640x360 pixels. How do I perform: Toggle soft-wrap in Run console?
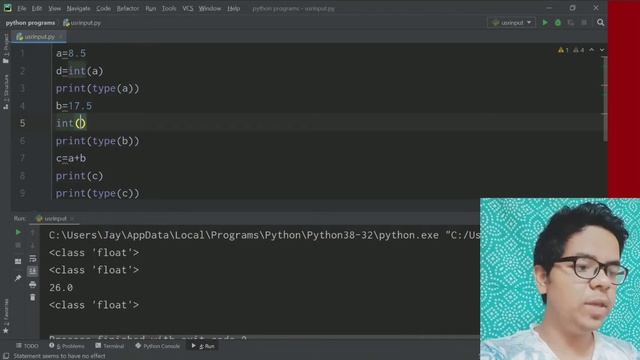click(x=33, y=258)
